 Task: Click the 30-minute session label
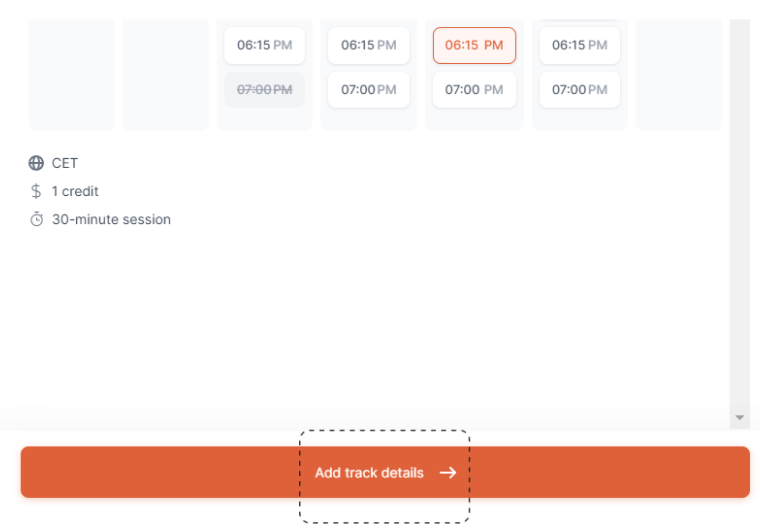click(x=111, y=219)
